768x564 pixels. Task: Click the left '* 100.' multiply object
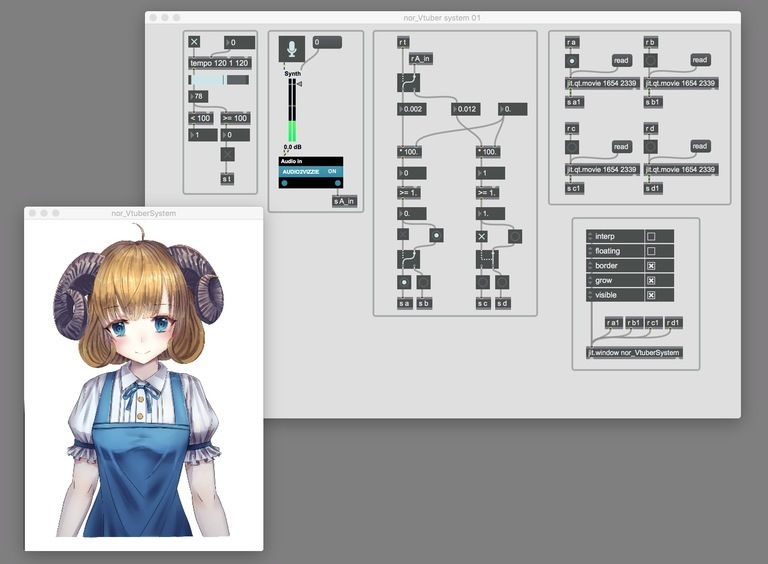(408, 152)
